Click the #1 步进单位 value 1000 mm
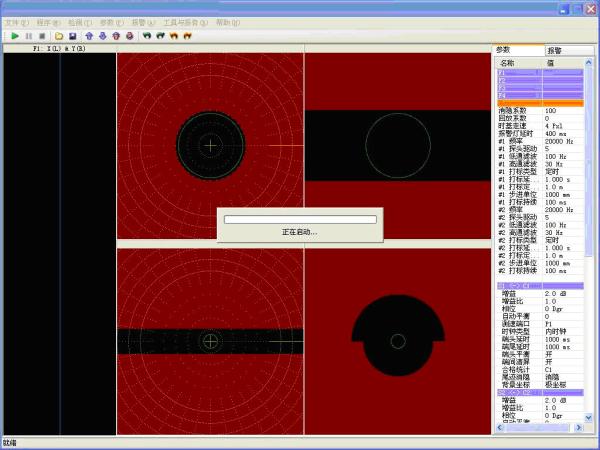Screen dimensions: 600x450 558,195
